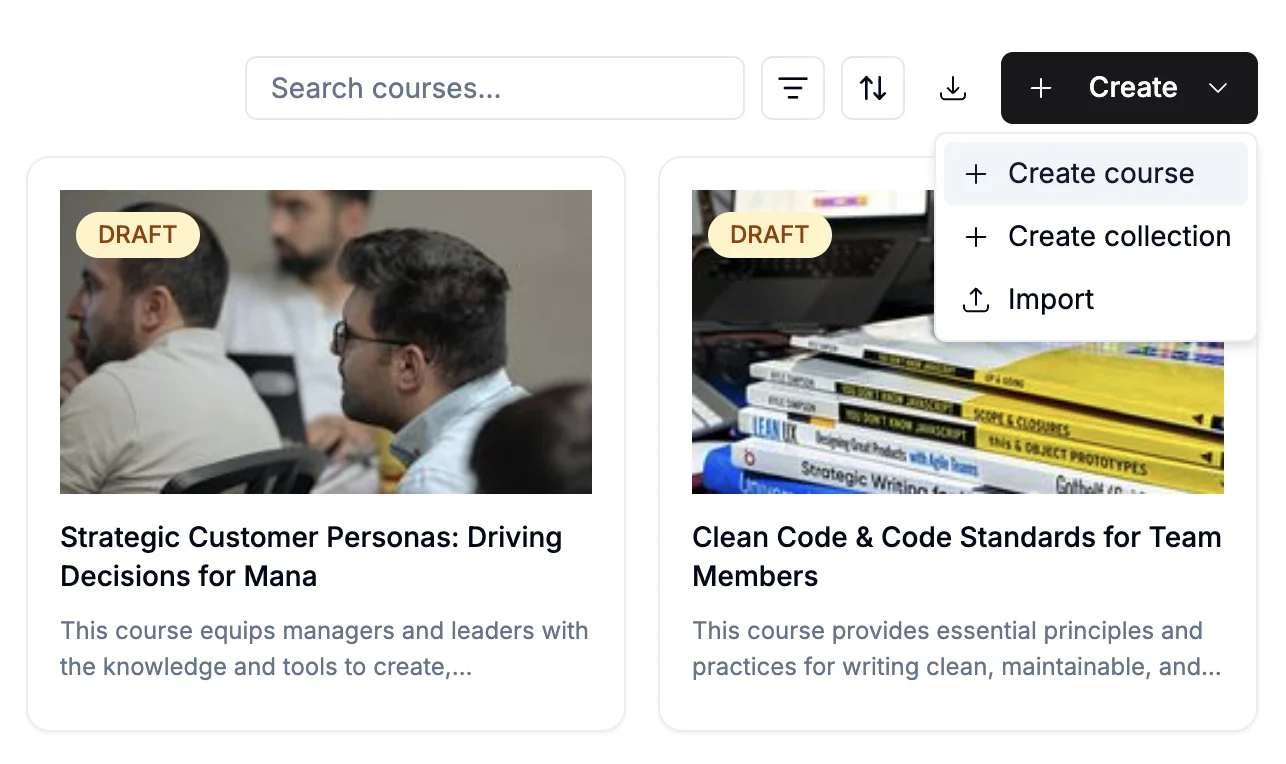Click the plus icon in Create button
Screen dimensions: 1286x764
point(1041,88)
